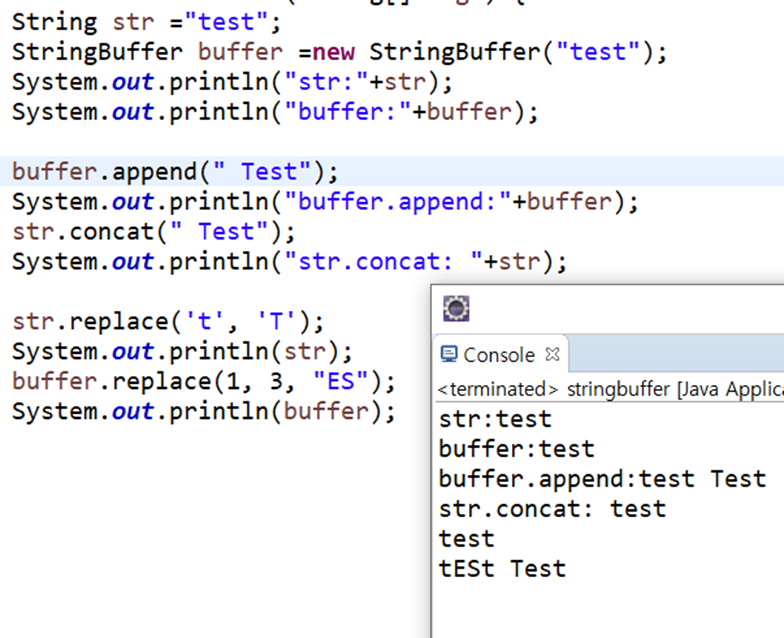Click the new StringBuffer("test") line
The image size is (784, 638).
pos(340,52)
